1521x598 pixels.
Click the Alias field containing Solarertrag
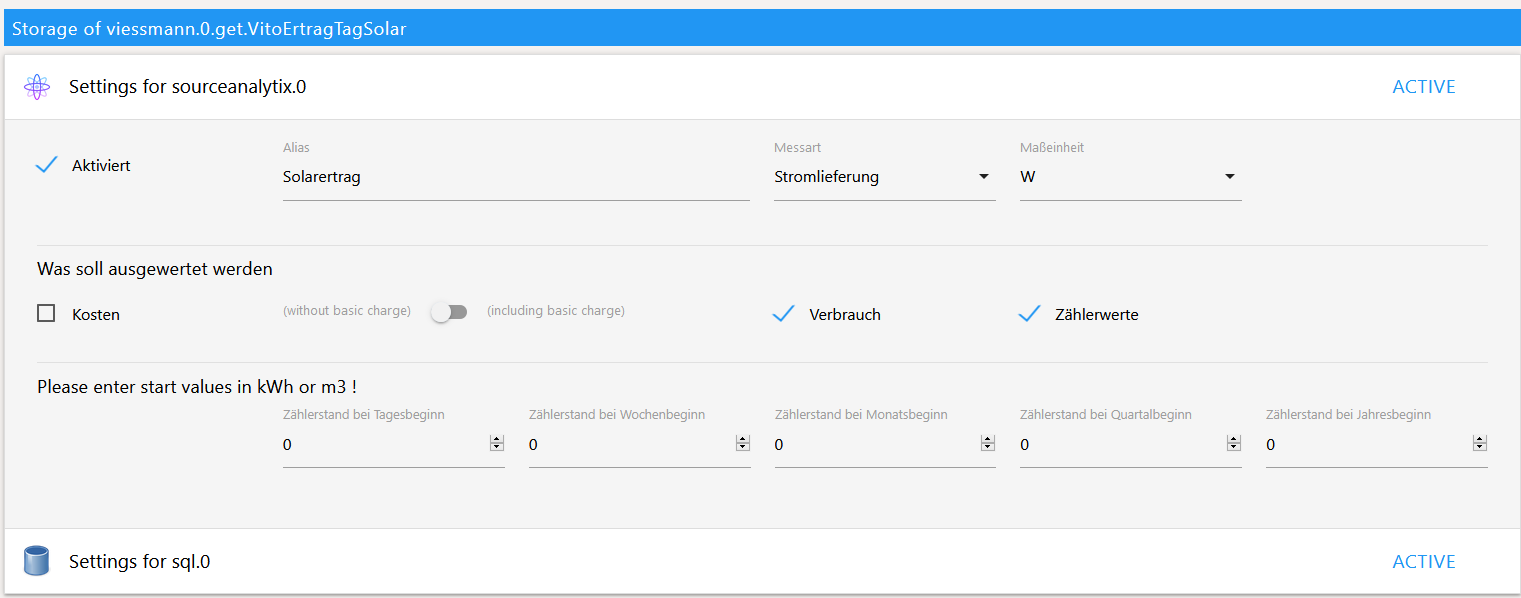pyautogui.click(x=516, y=177)
